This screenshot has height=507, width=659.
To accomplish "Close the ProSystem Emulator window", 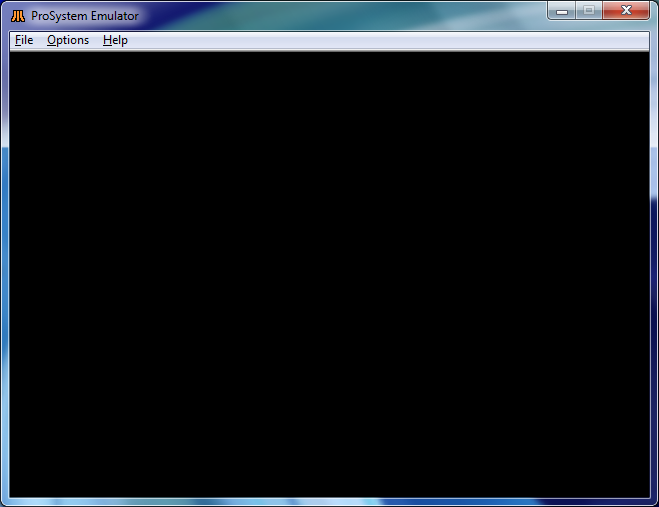I will click(626, 11).
